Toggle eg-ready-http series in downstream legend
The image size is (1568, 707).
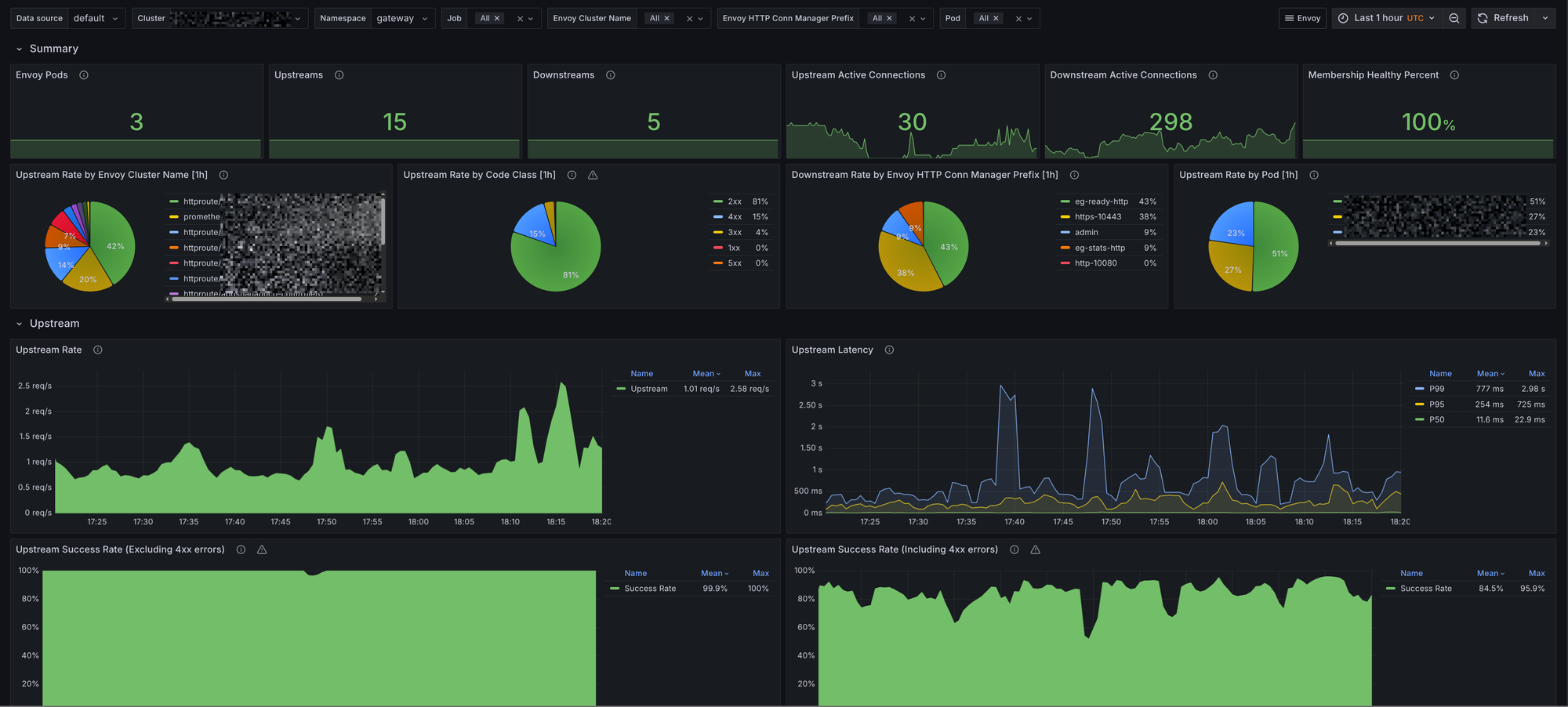pos(1101,201)
